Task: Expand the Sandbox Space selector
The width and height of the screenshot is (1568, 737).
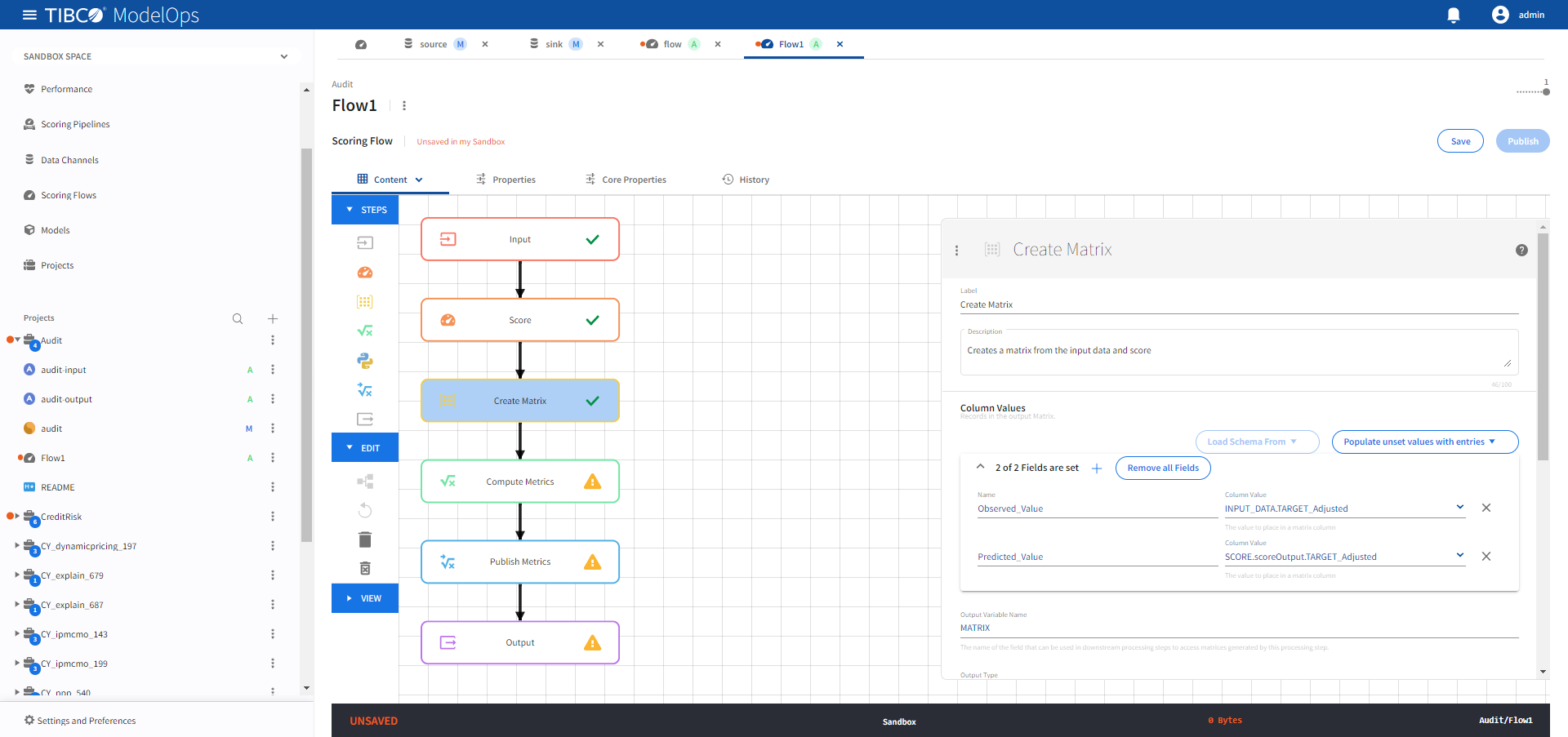Action: coord(284,56)
